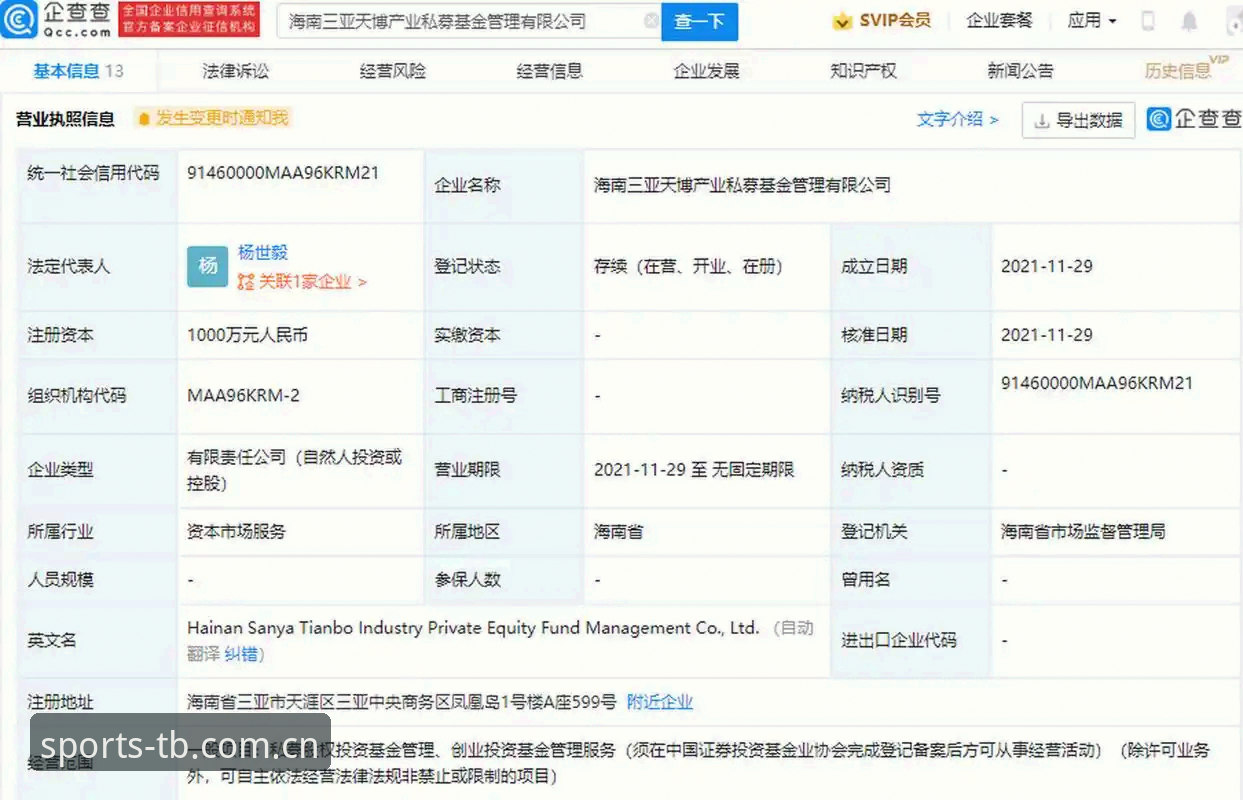
Task: Open the mobile phone icon in header
Action: 1148,20
